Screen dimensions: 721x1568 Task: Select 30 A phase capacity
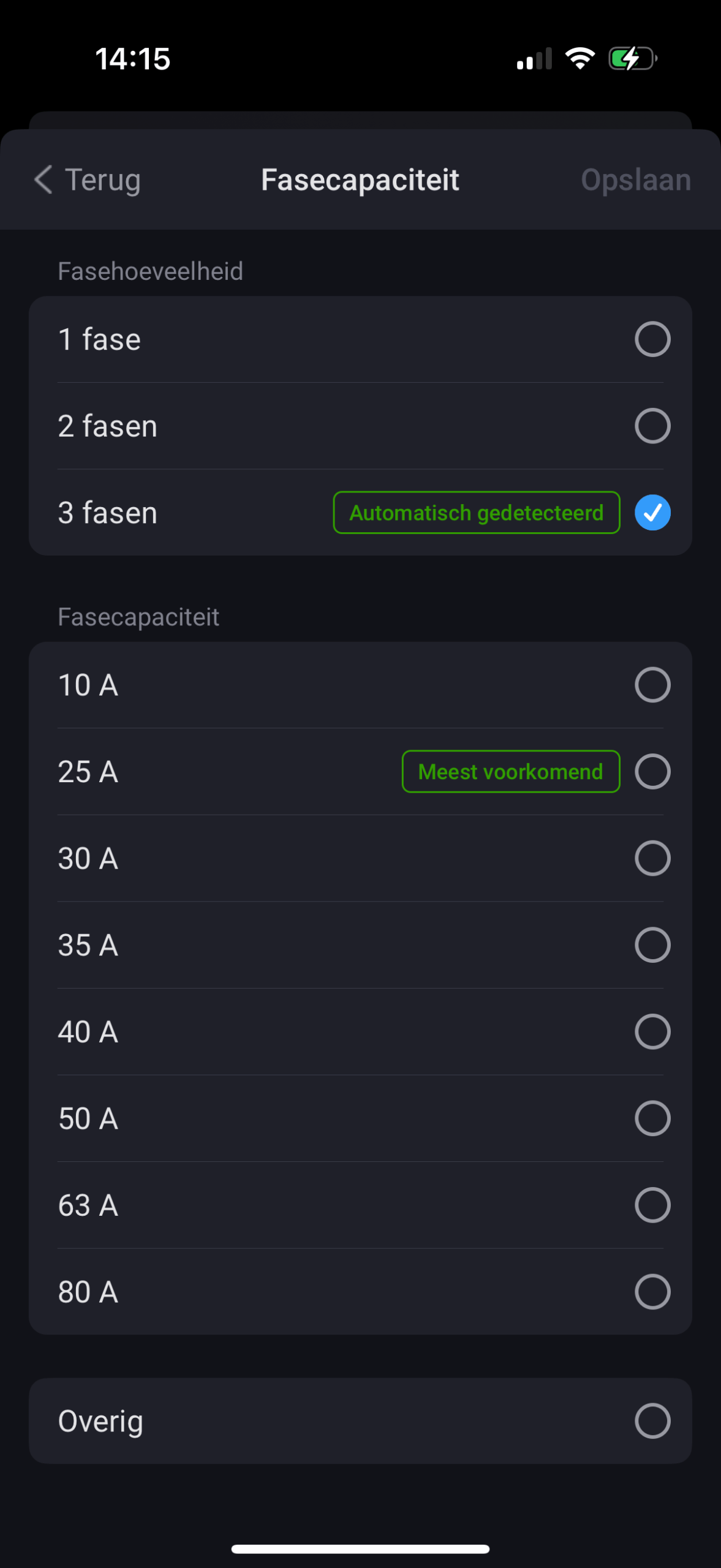[x=652, y=858]
